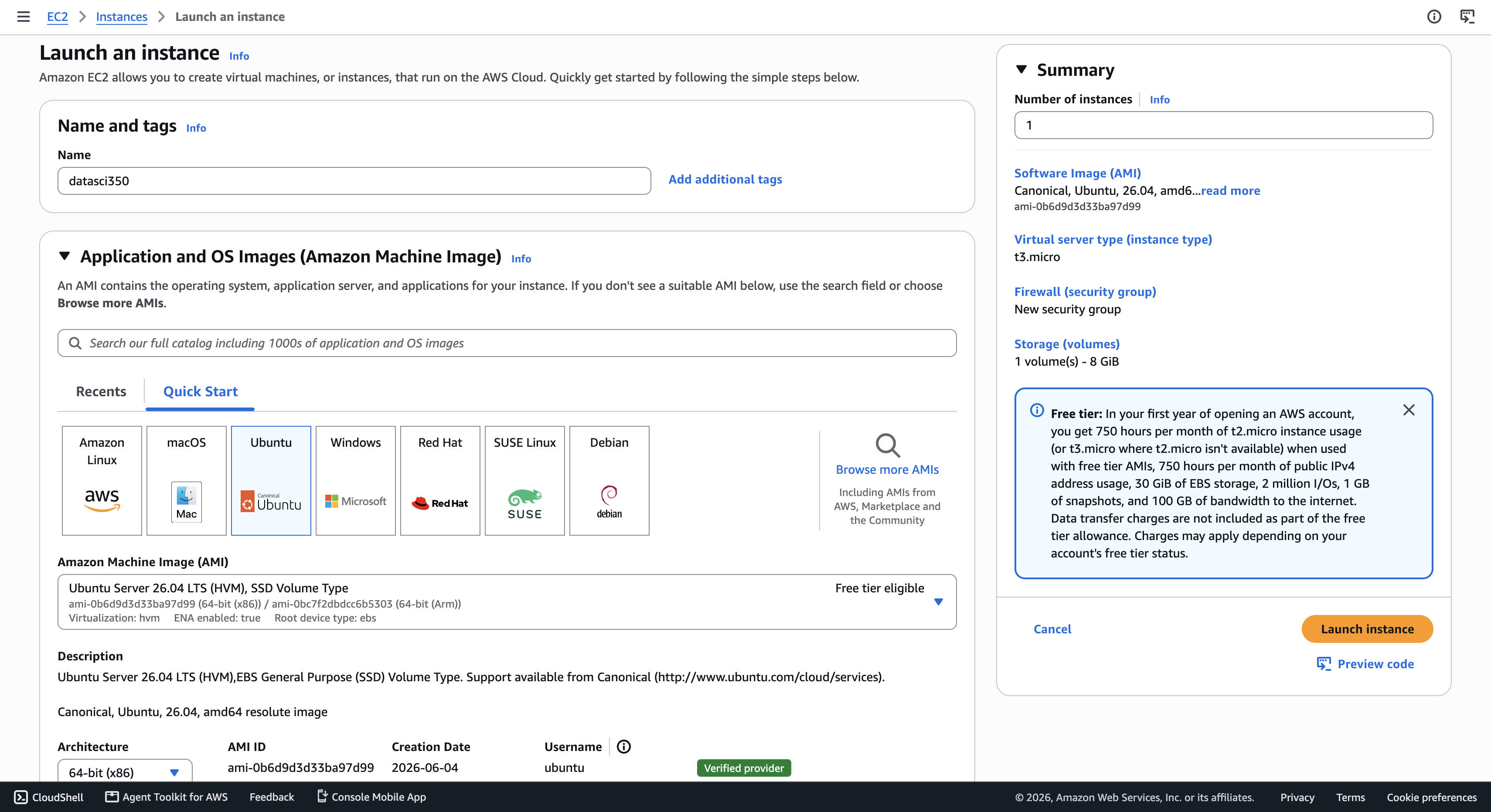The width and height of the screenshot is (1491, 812).
Task: Click the Add additional tags link
Action: [x=725, y=180]
